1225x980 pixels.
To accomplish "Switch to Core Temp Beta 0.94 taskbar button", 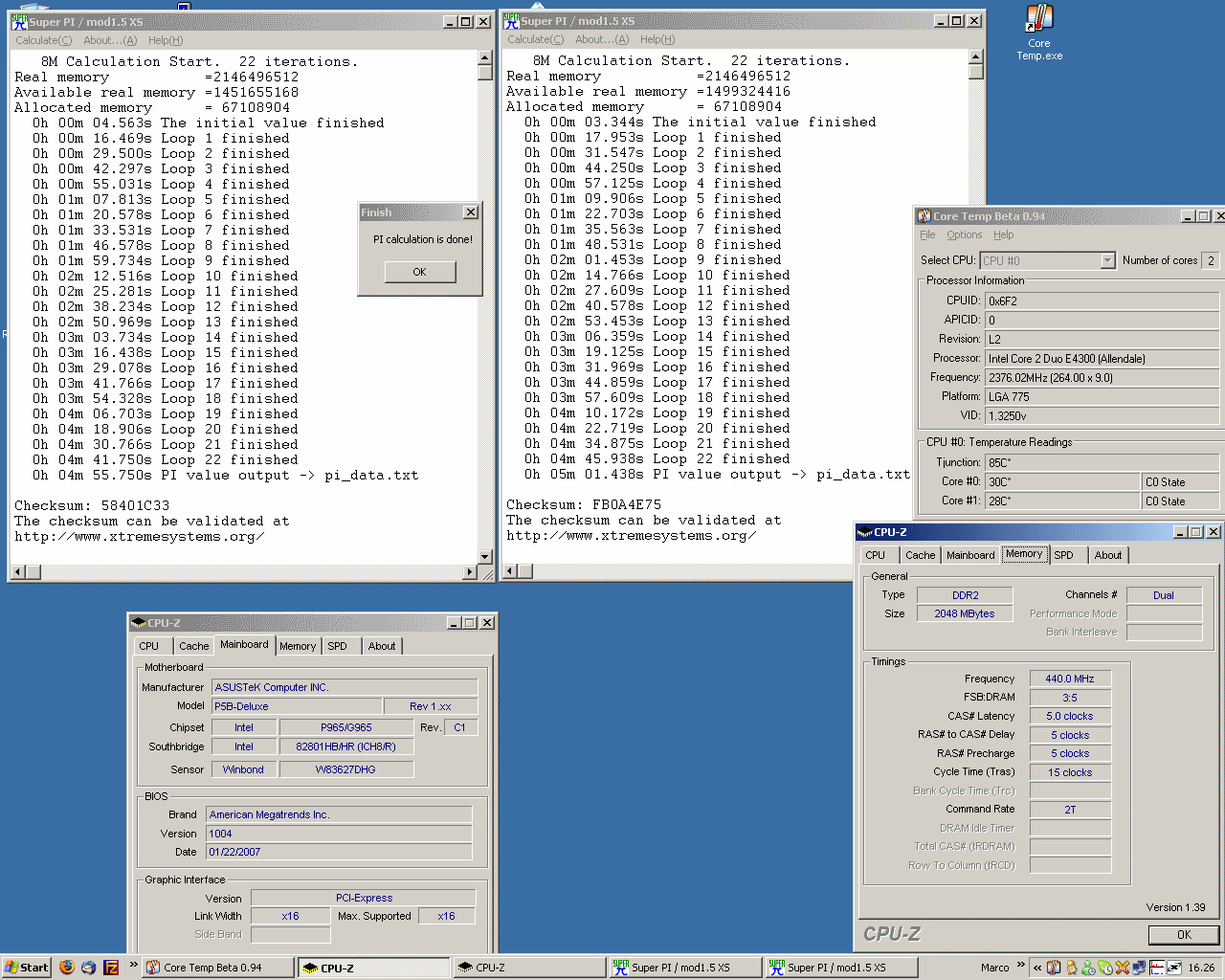I will [x=218, y=968].
